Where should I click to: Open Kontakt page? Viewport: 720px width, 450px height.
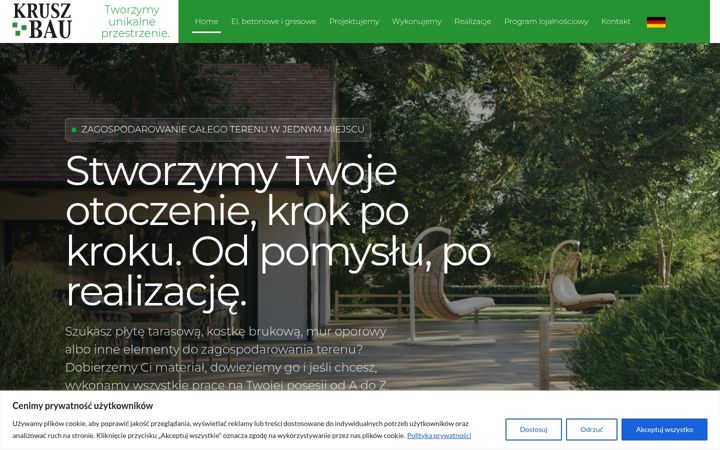click(x=615, y=21)
